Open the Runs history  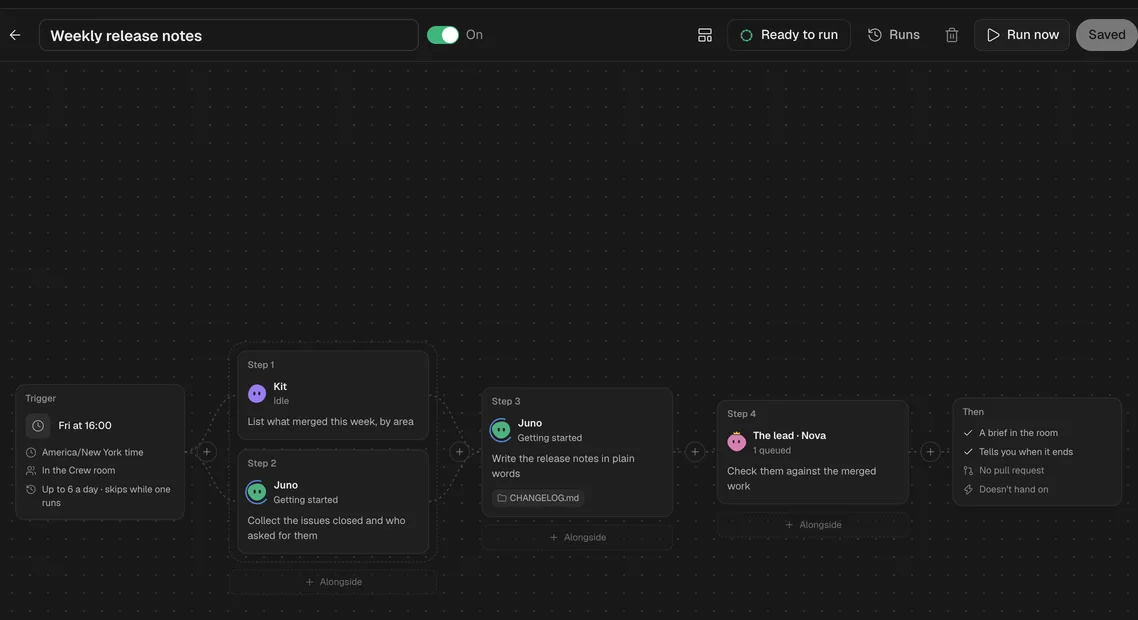click(x=894, y=35)
